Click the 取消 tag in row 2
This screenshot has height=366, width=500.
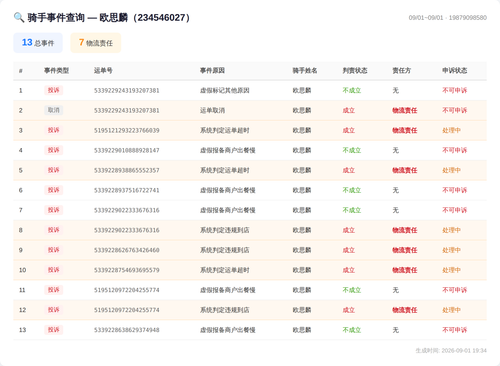coord(54,110)
